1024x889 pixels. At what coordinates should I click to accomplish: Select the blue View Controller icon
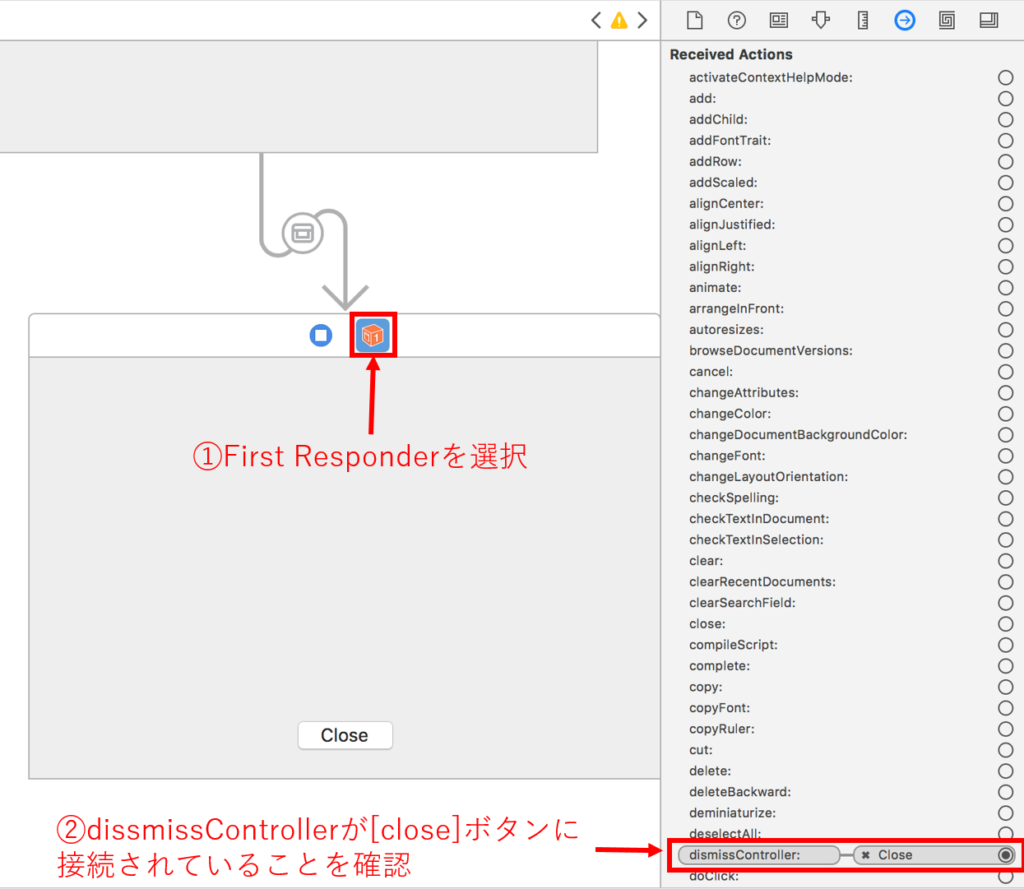[x=321, y=336]
